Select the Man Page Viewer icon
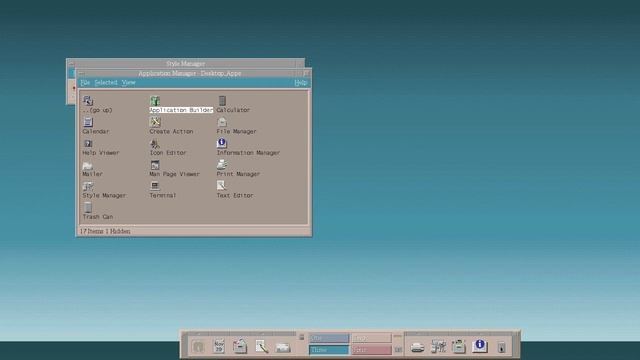 point(155,164)
